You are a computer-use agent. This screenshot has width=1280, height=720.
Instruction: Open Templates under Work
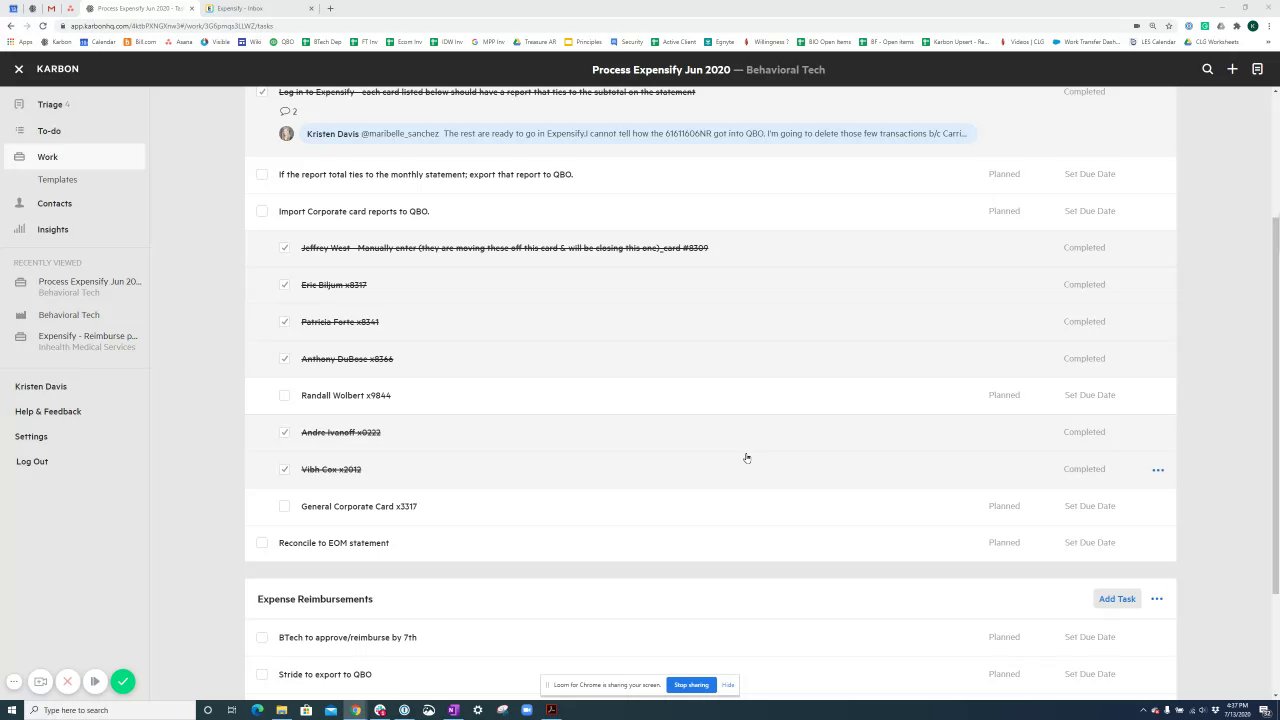(x=57, y=179)
